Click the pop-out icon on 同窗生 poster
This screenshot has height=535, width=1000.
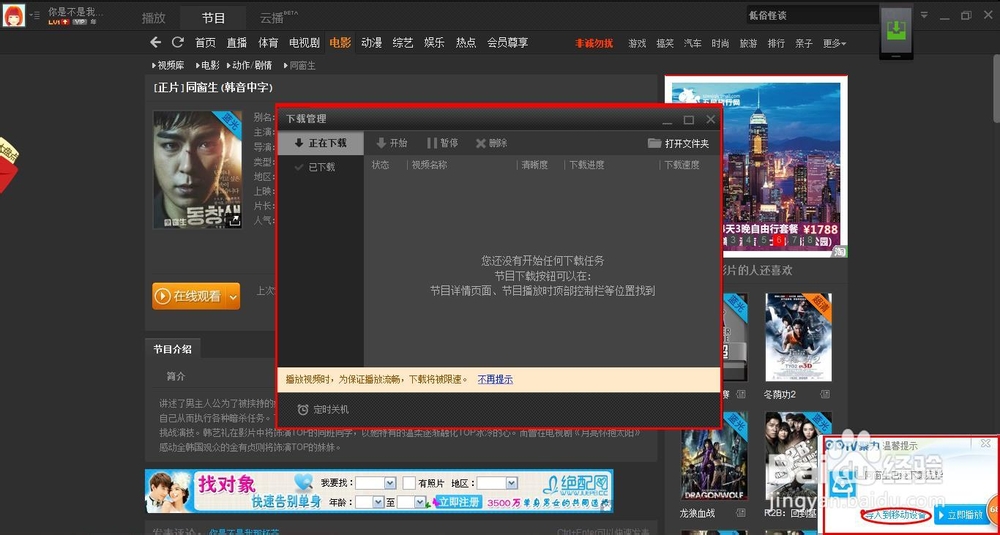(x=234, y=221)
